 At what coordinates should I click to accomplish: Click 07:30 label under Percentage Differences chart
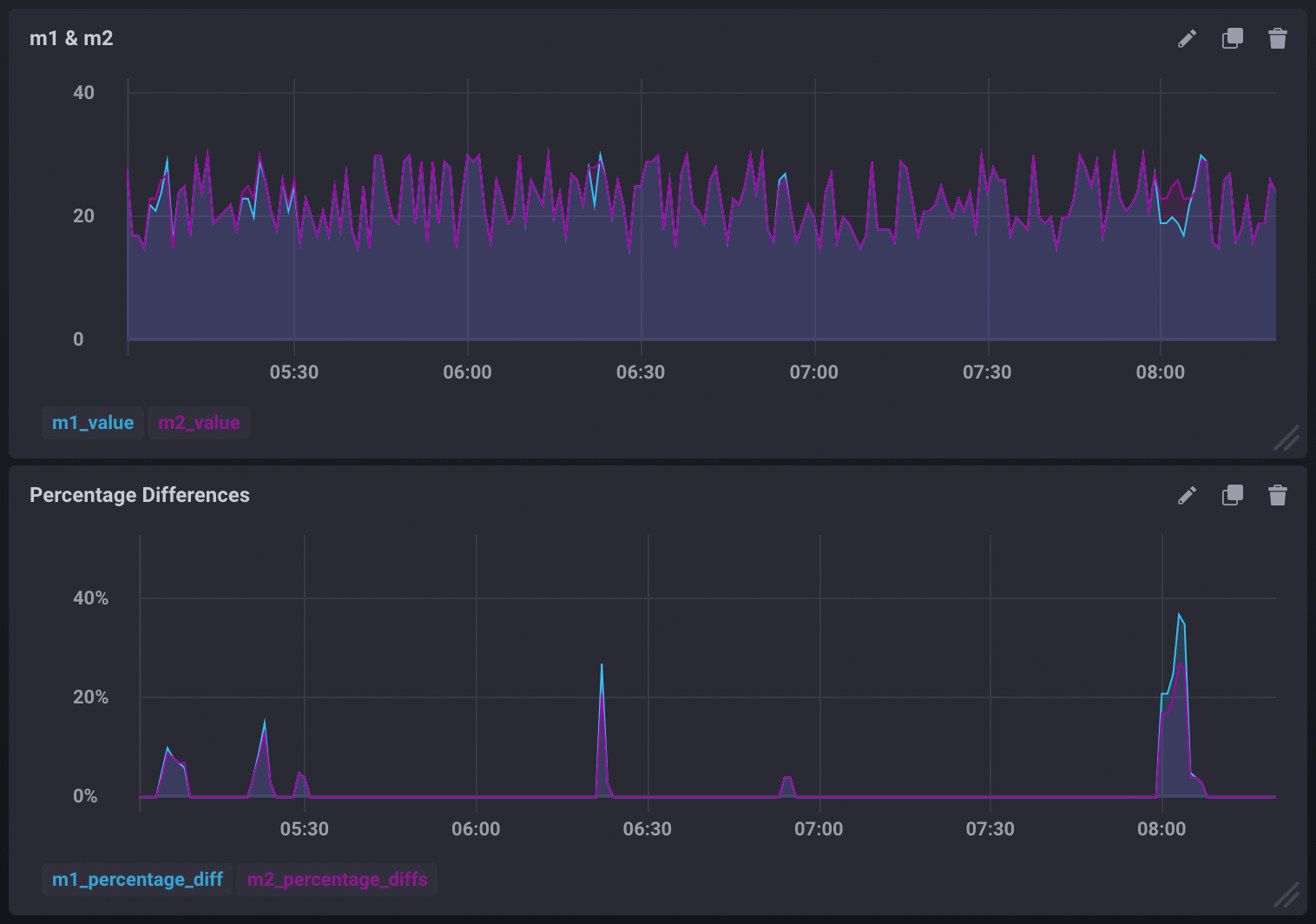(x=990, y=829)
